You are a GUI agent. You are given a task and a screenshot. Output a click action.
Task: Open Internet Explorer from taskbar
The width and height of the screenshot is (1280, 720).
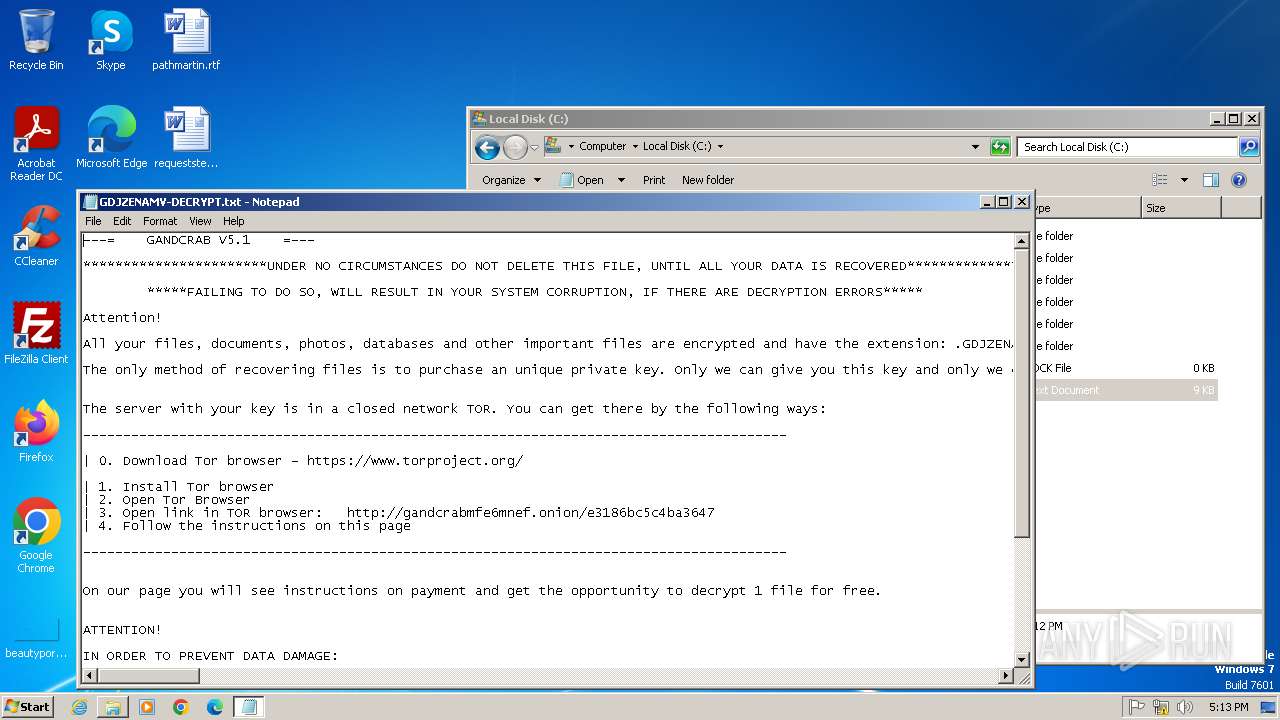coord(79,707)
